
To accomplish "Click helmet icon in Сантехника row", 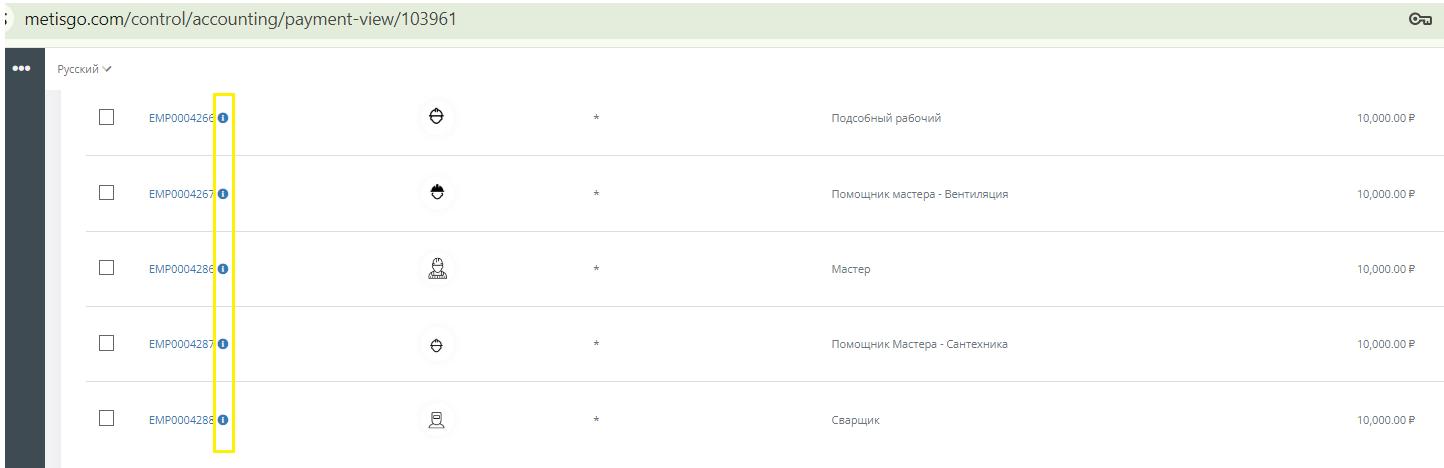I will (x=436, y=344).
